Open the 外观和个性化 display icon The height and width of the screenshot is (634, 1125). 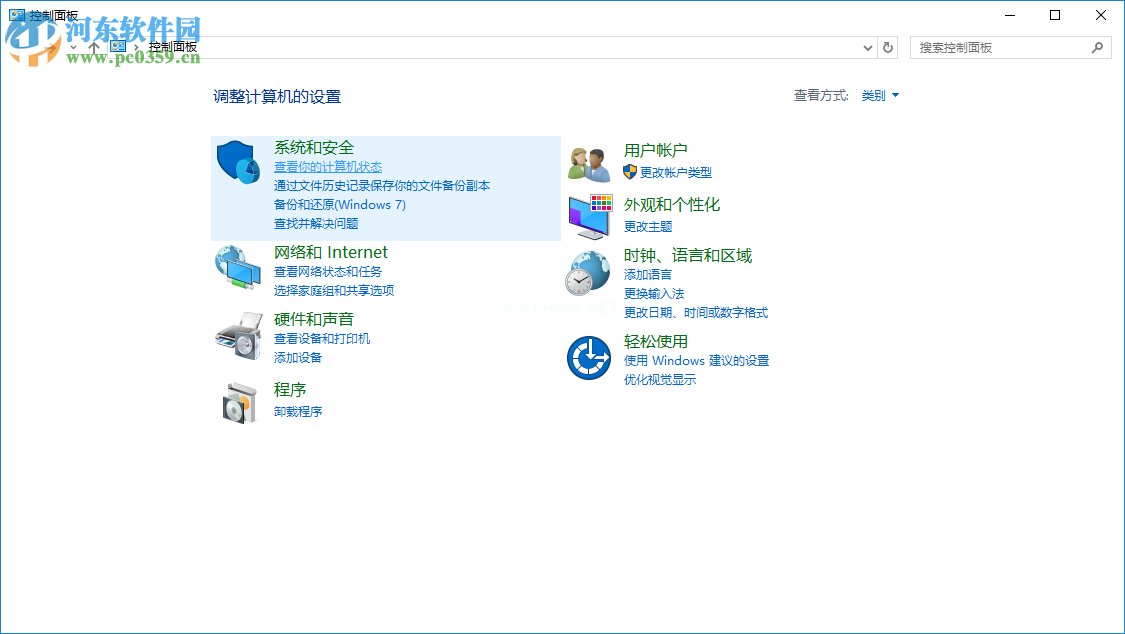588,214
